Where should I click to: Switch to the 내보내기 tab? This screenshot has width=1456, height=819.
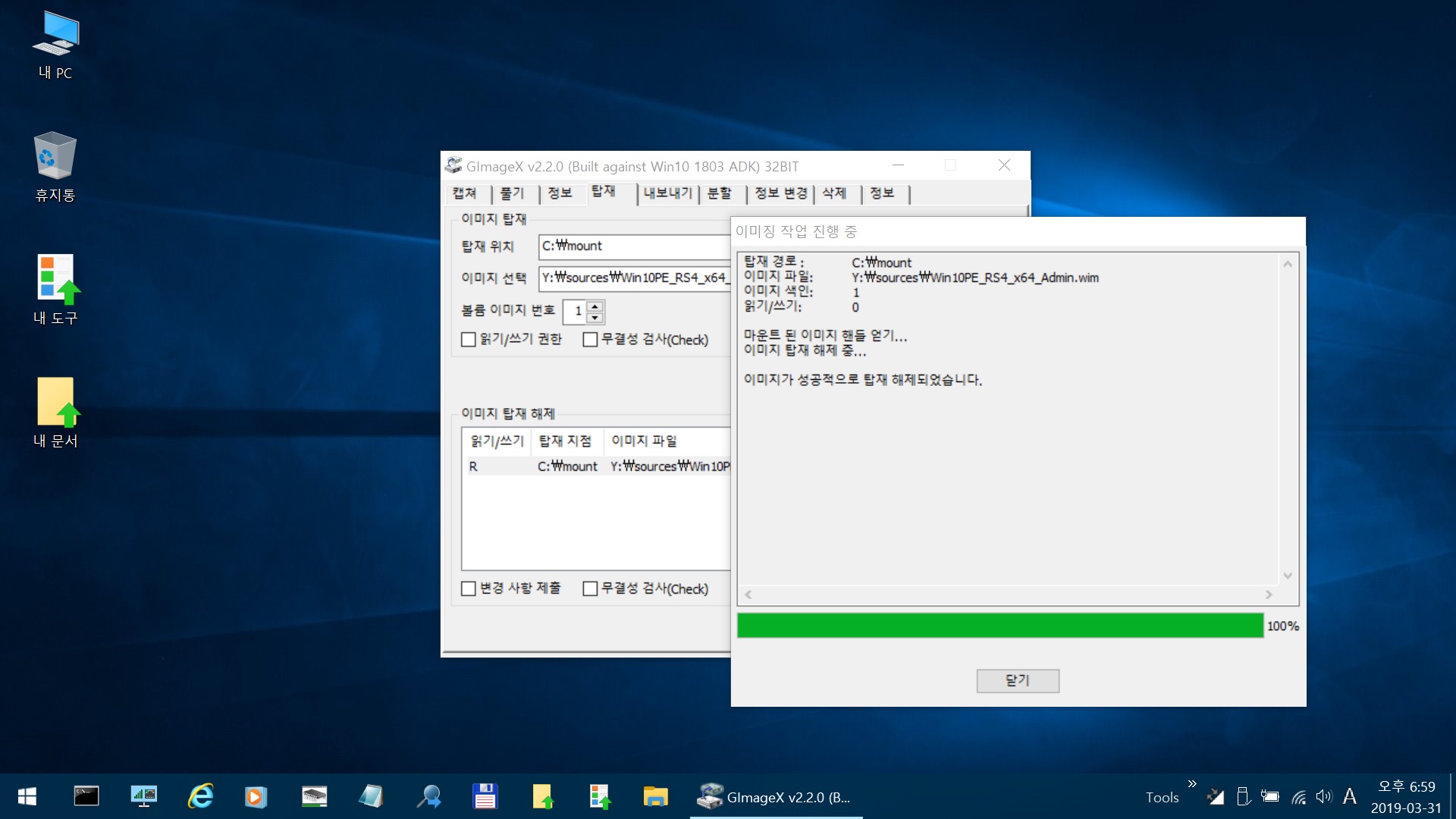[x=667, y=193]
